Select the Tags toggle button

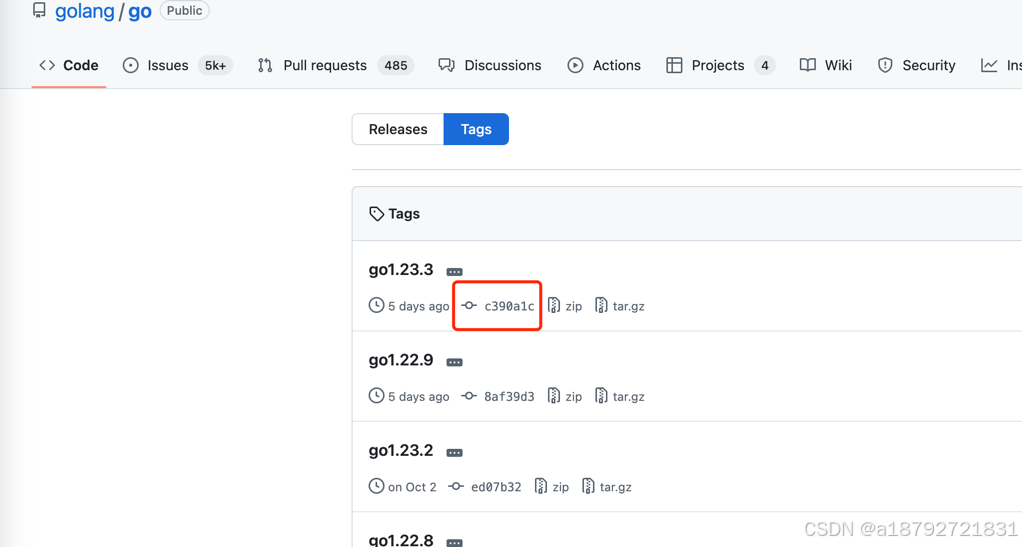tap(476, 129)
